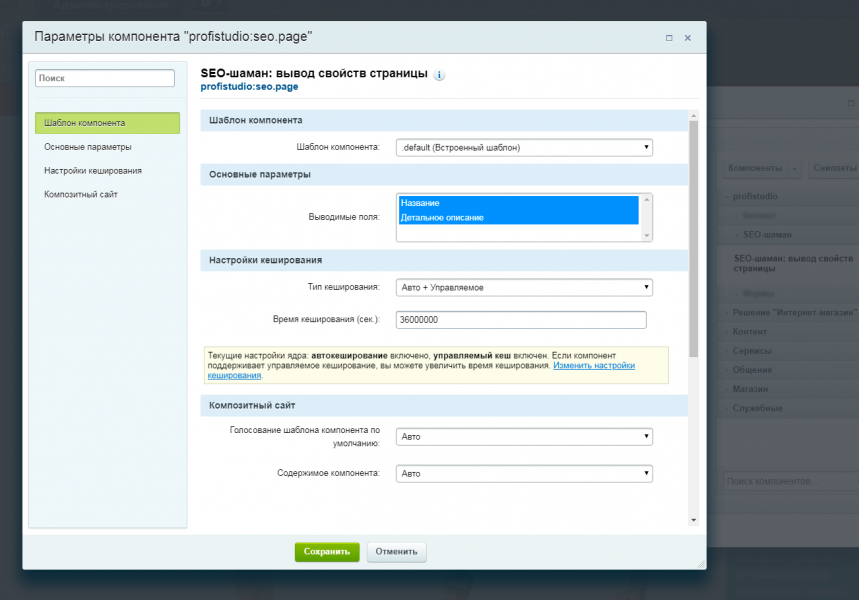Open the Тип кеширования dropdown
Screen dimensions: 859x600
pos(524,288)
